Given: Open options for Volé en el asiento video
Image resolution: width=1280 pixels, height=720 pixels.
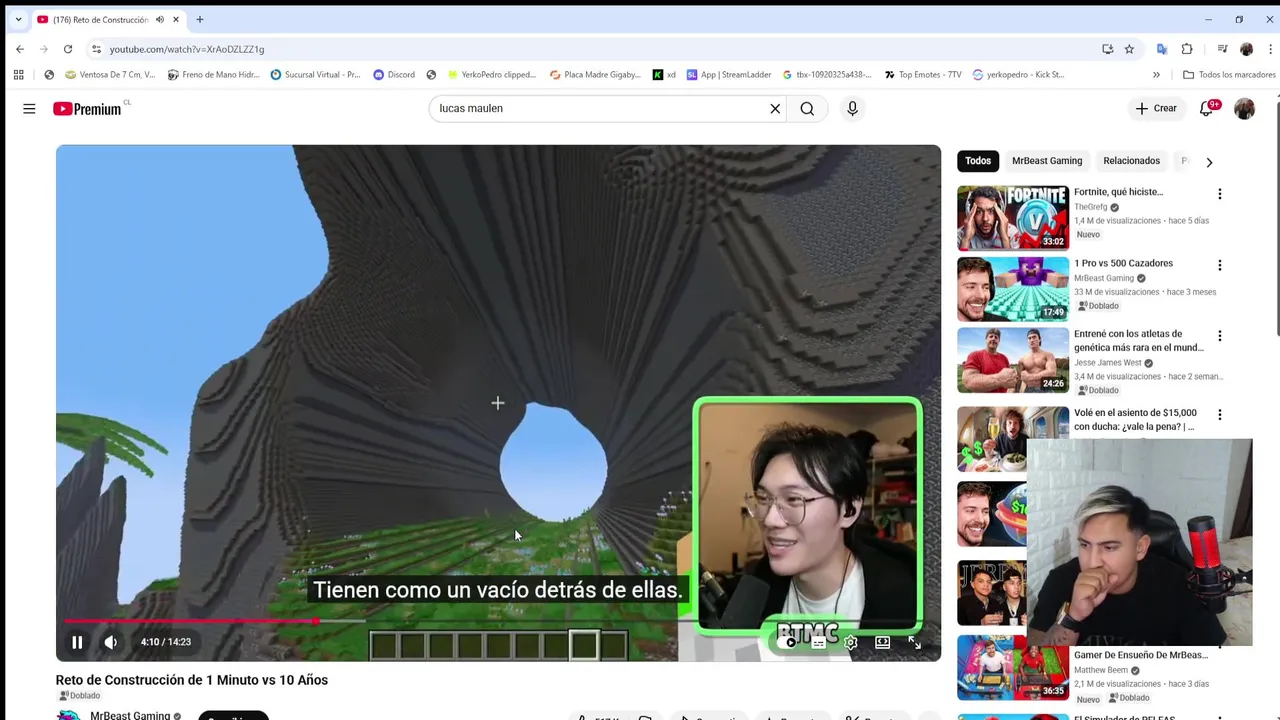Looking at the screenshot, I should pyautogui.click(x=1219, y=414).
